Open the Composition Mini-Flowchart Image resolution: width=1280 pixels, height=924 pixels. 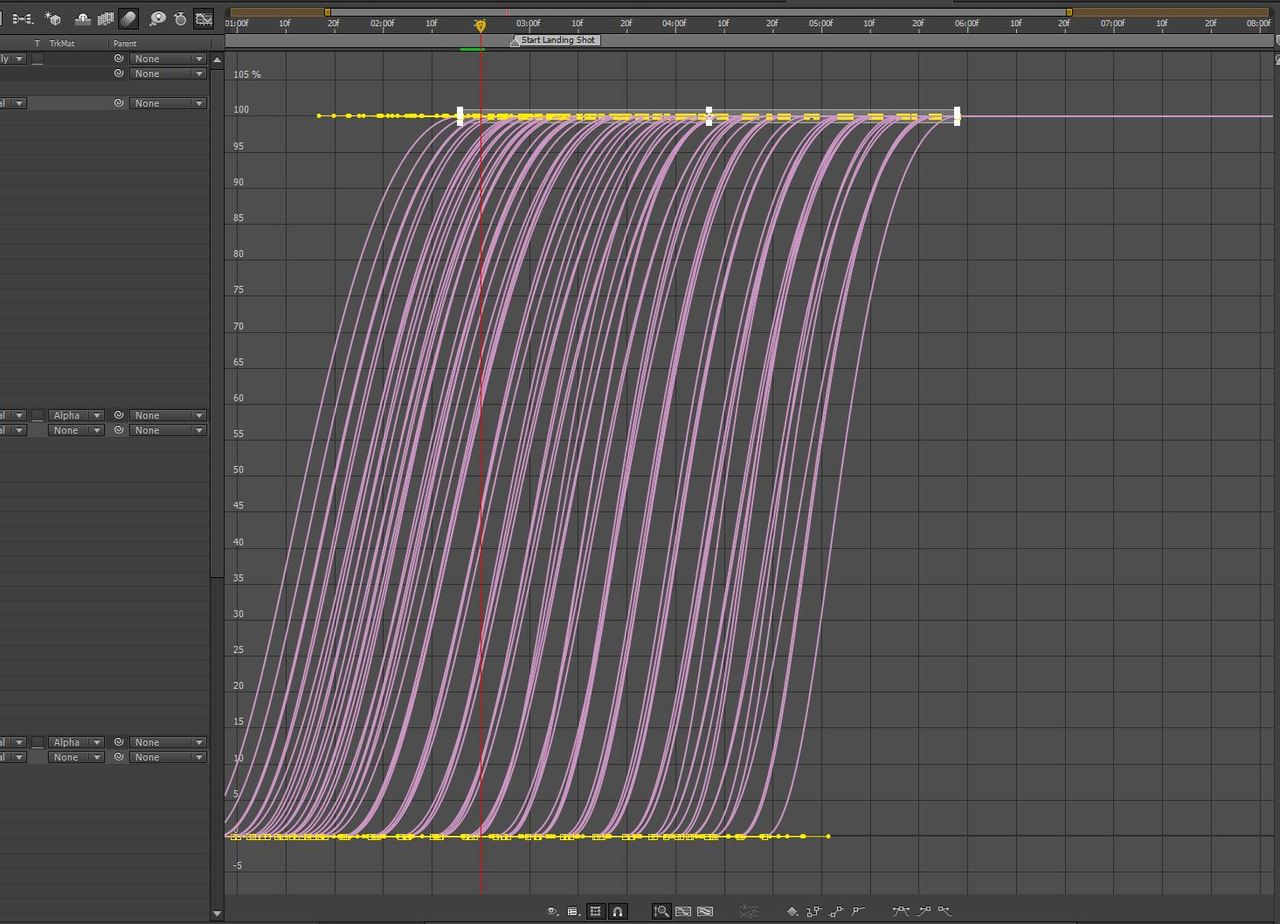[x=23, y=19]
